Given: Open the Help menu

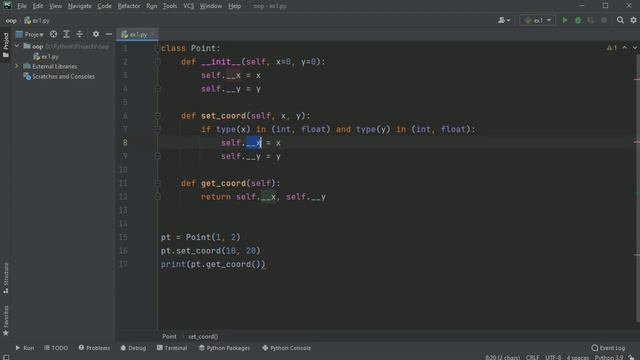Looking at the screenshot, I should 234,6.
